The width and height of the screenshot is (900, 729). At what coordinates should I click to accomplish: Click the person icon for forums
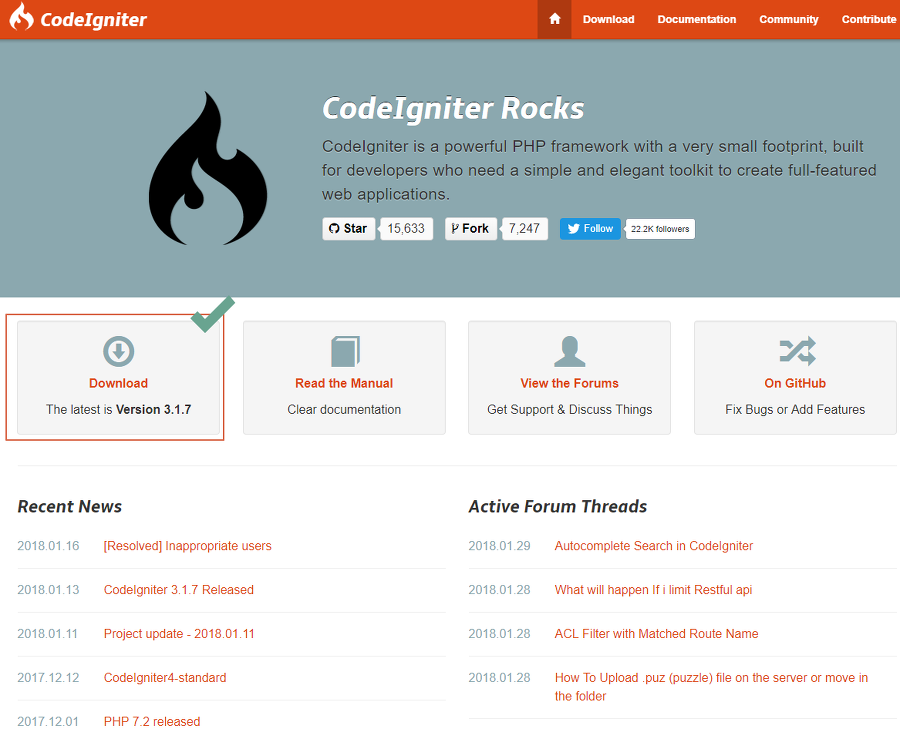pyautogui.click(x=569, y=351)
